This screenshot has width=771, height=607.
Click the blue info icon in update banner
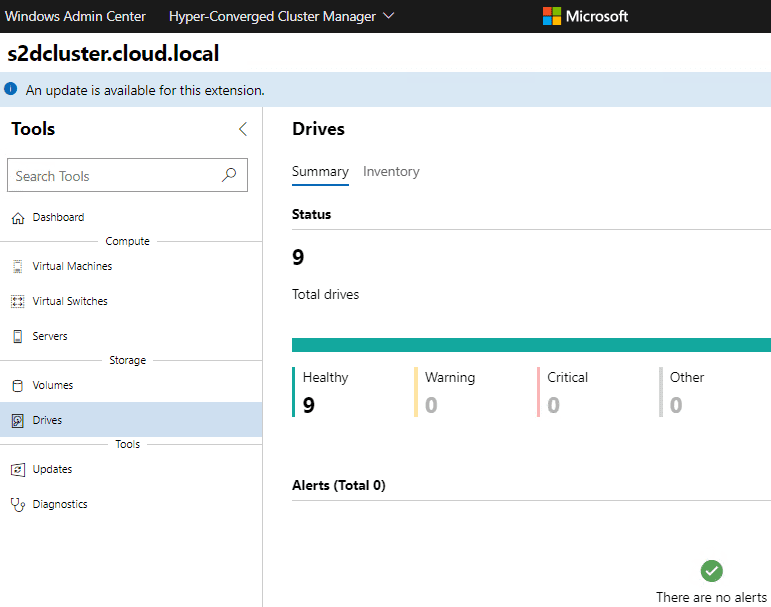[x=11, y=89]
